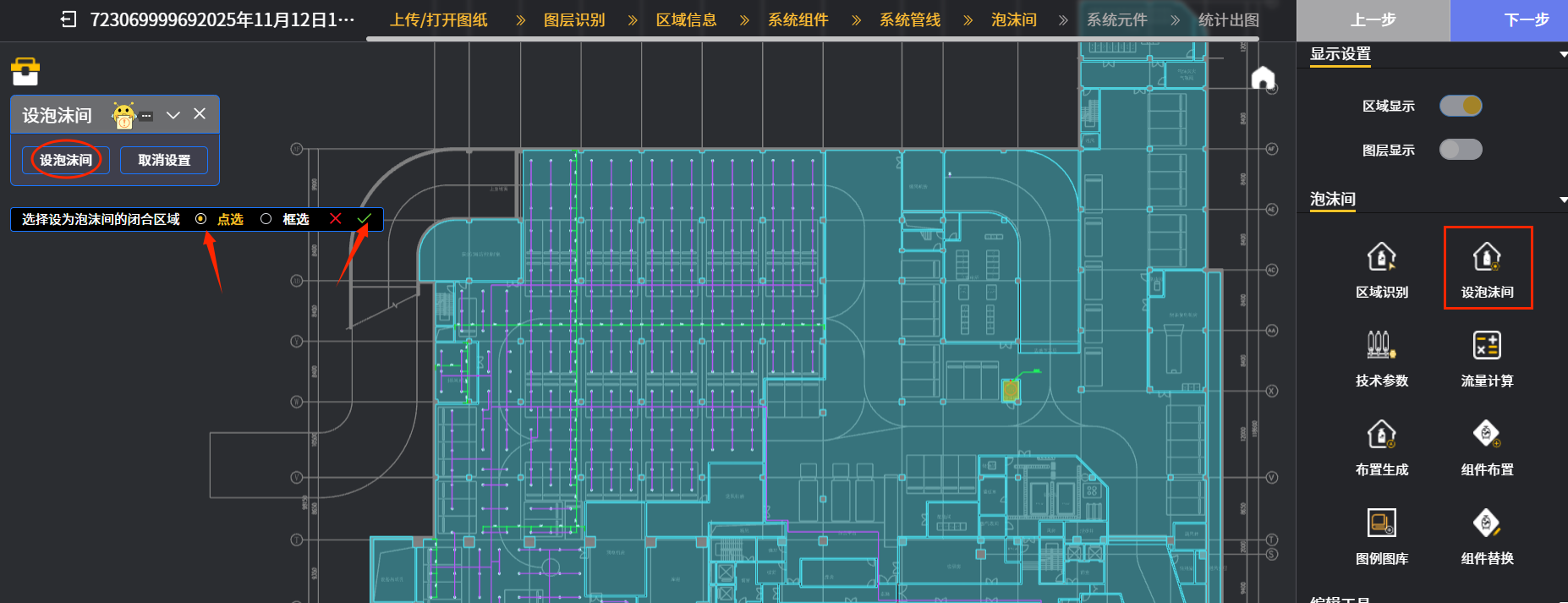Enable the 图层显示 switch
Screen dimensions: 1568x603
[x=1461, y=150]
